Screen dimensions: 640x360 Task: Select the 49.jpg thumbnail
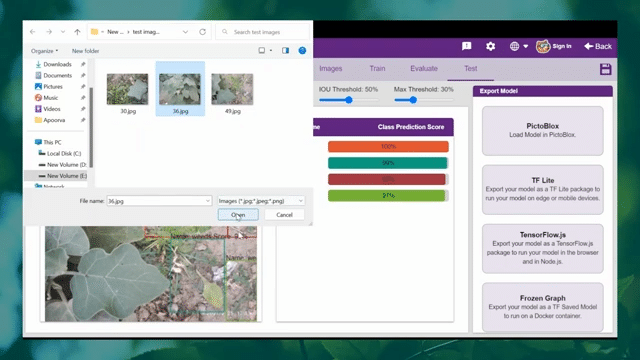point(232,93)
